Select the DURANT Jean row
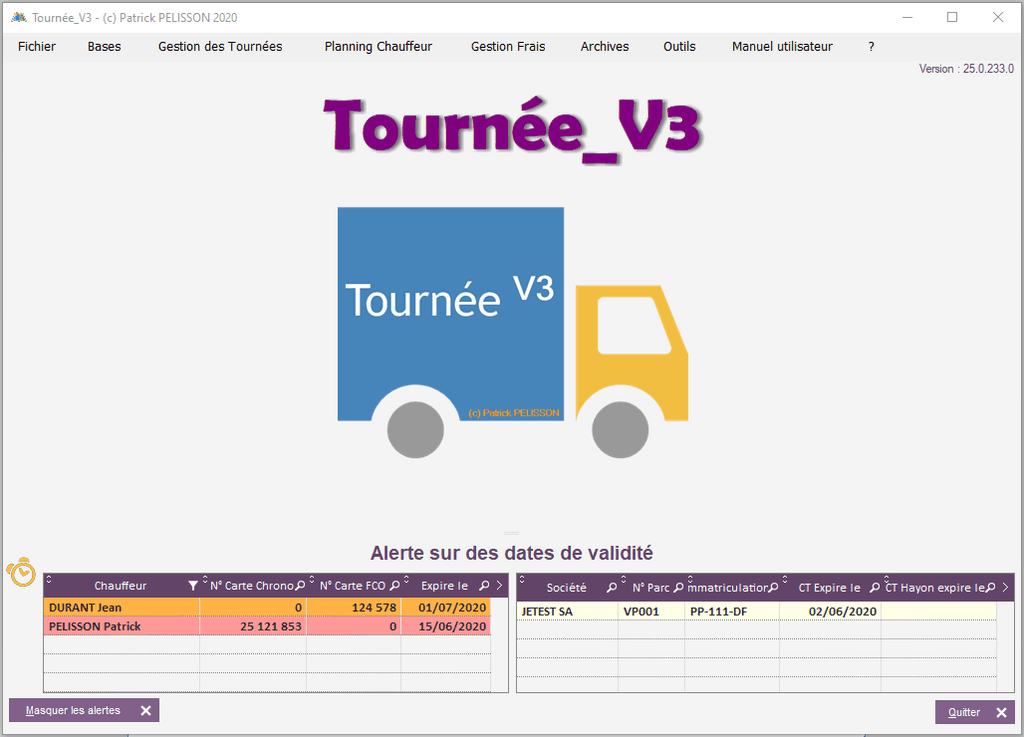Viewport: 1024px width, 737px height. click(x=267, y=607)
